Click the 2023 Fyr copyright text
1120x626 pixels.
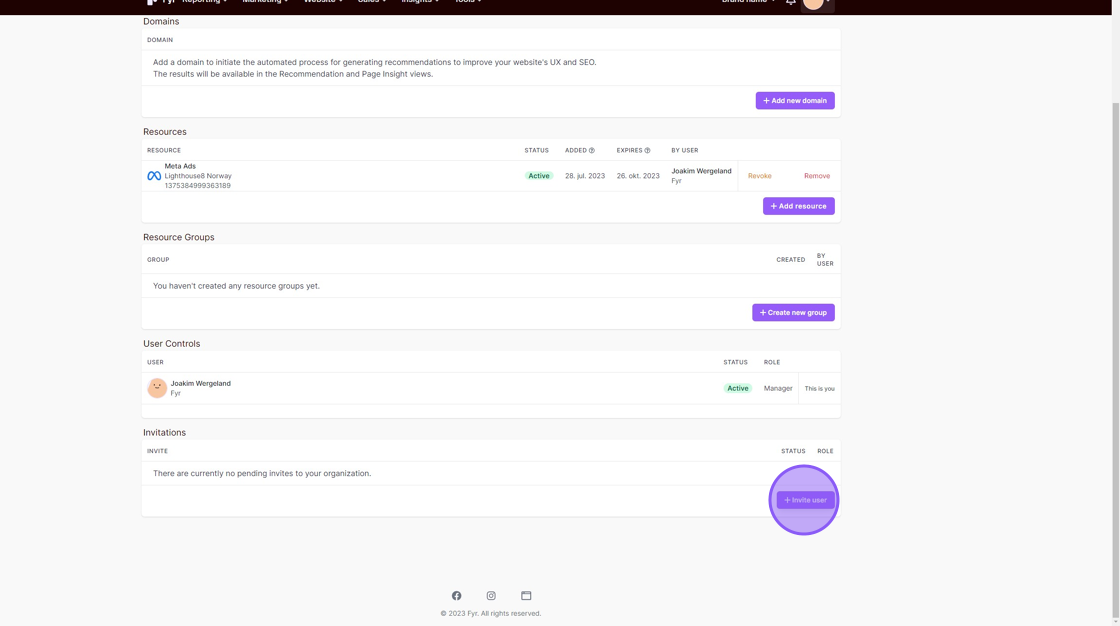pyautogui.click(x=491, y=613)
